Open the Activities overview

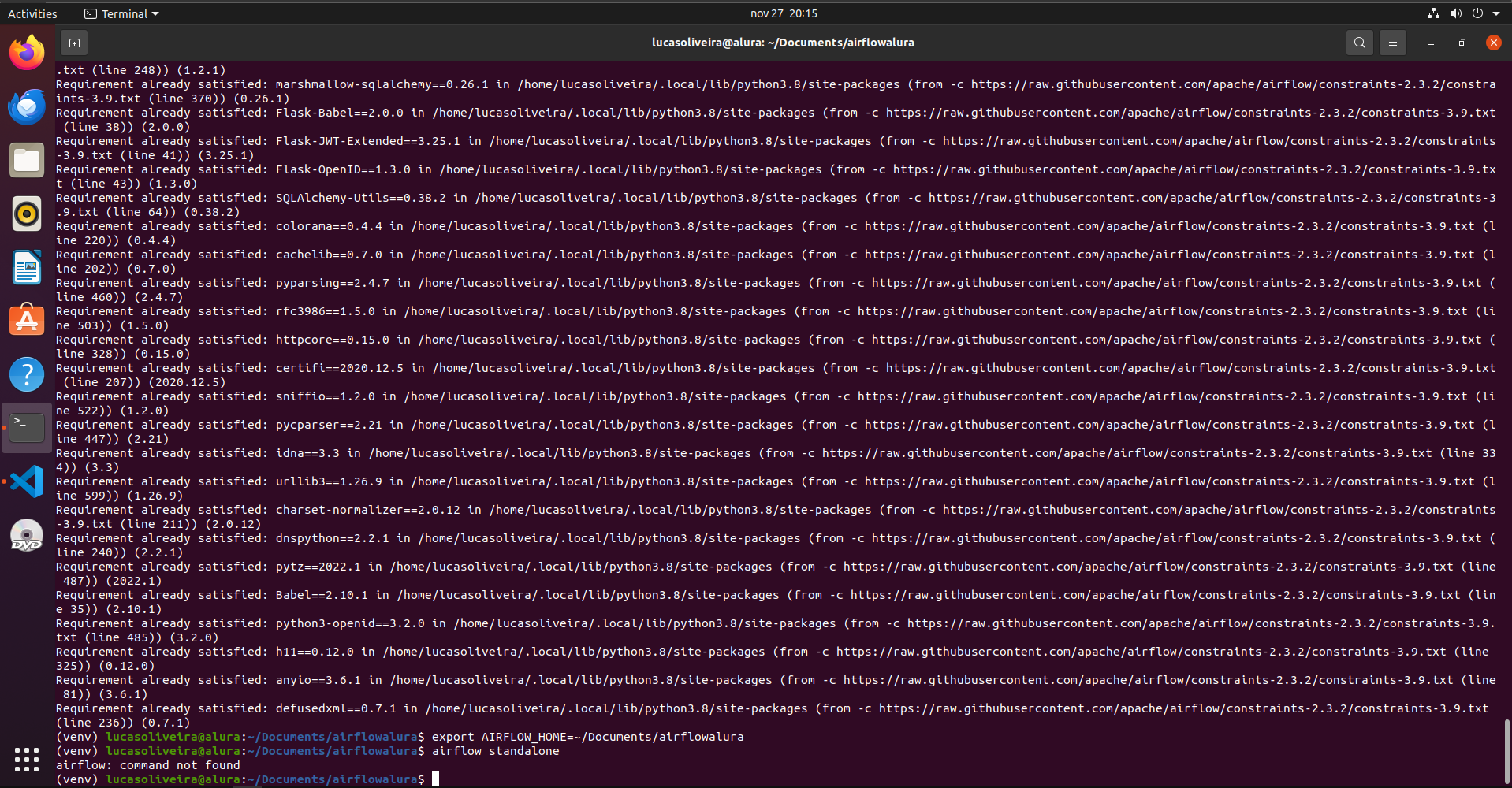tap(32, 13)
